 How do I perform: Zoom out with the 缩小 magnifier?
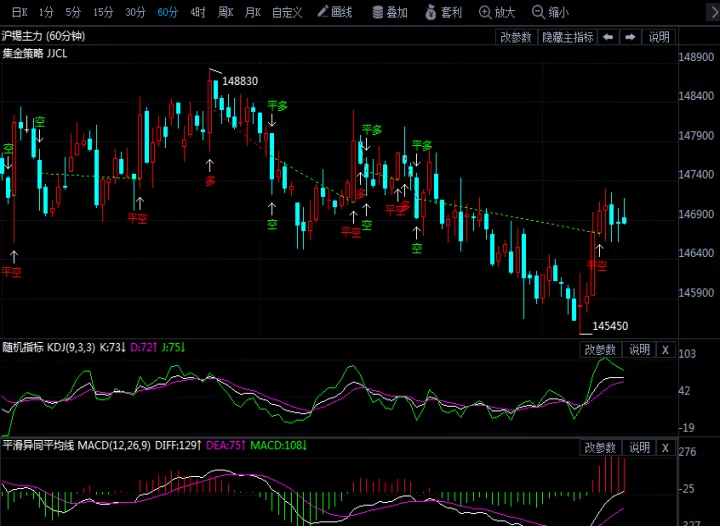(550, 12)
